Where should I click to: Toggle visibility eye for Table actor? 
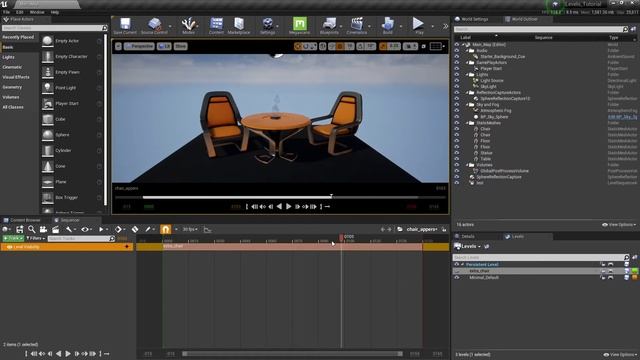tap(457, 159)
